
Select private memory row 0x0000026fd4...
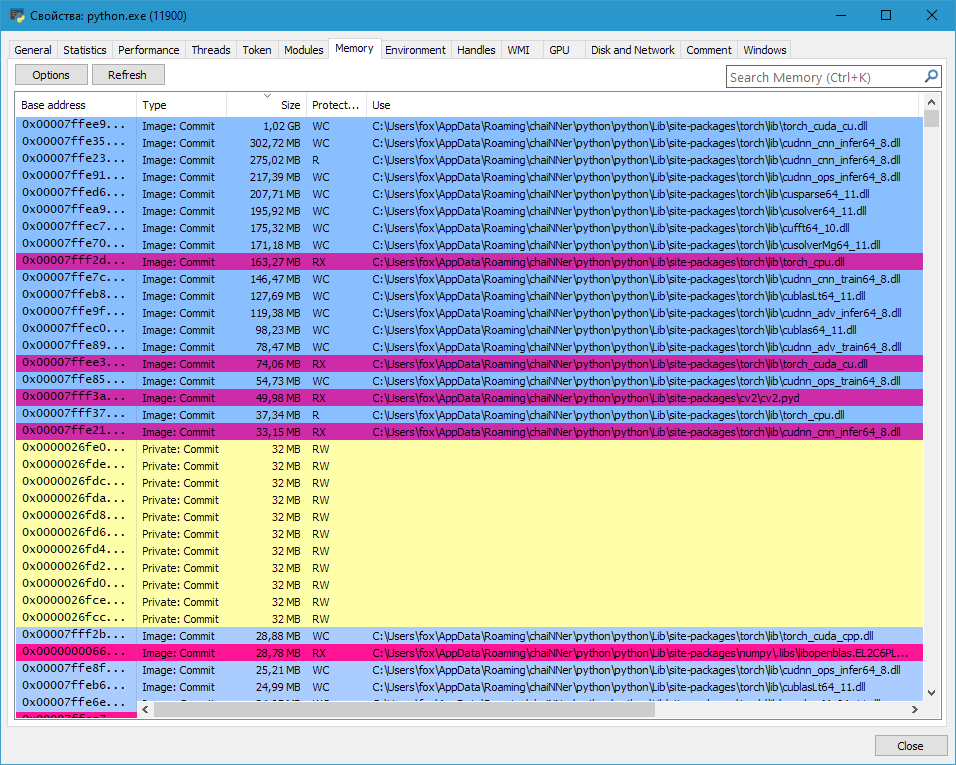tap(469, 551)
